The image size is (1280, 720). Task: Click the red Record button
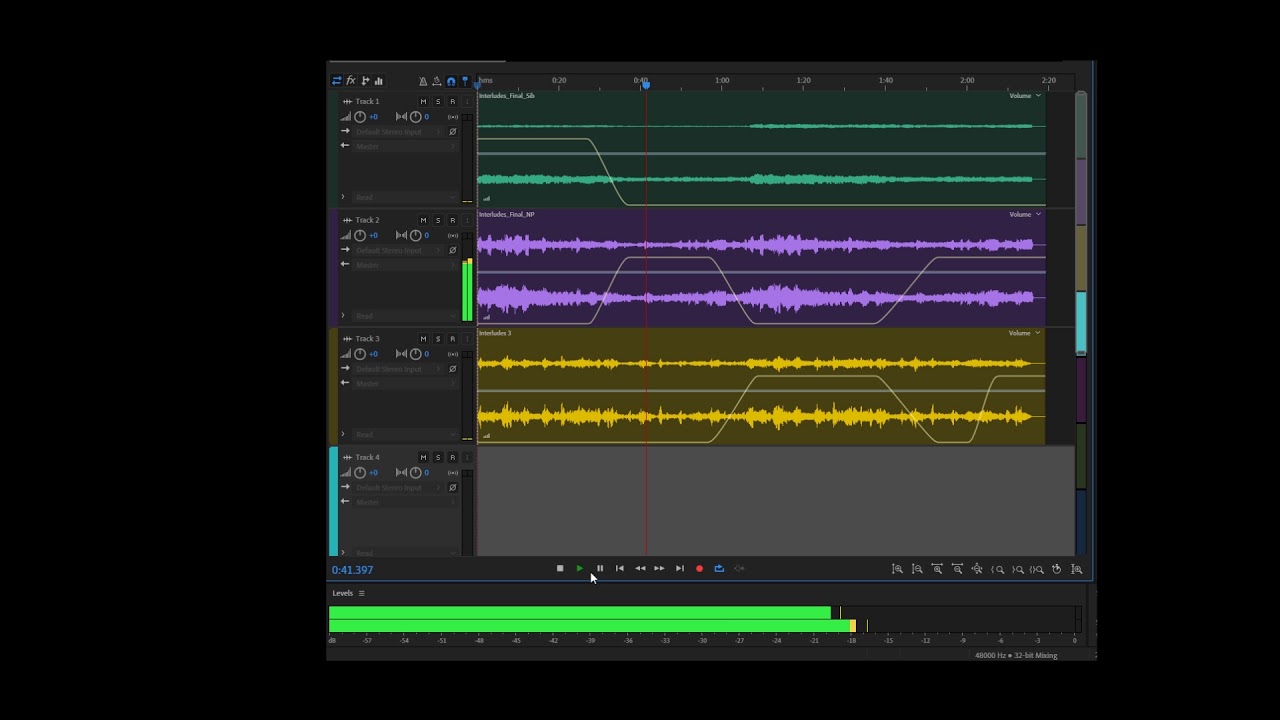pyautogui.click(x=699, y=568)
